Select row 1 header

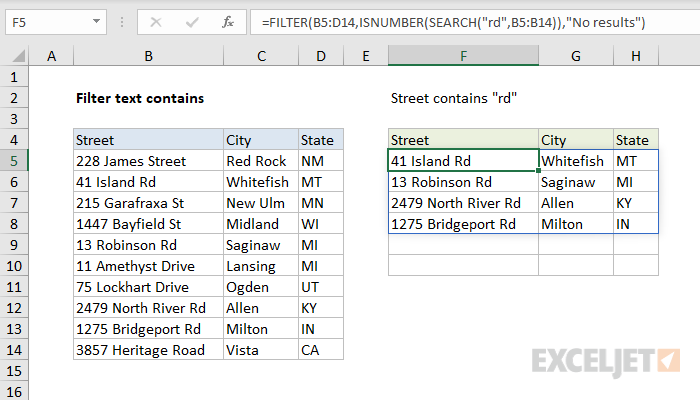pyautogui.click(x=14, y=77)
